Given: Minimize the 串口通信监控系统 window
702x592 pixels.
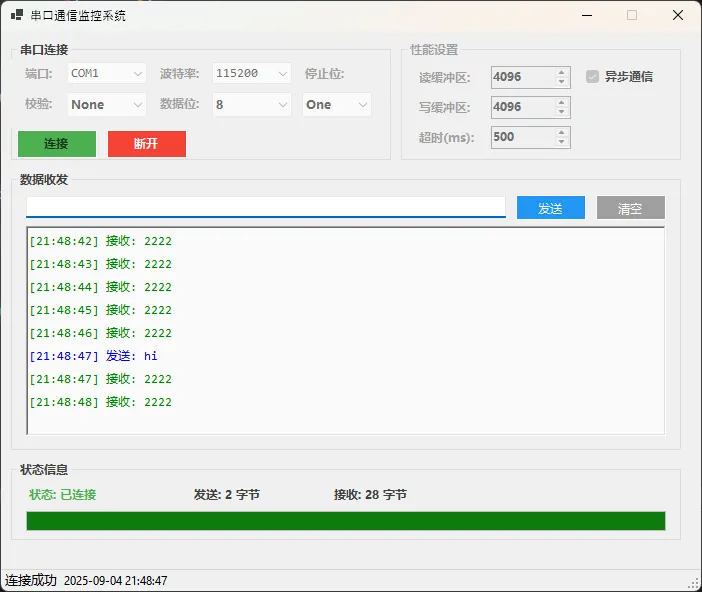Looking at the screenshot, I should [585, 15].
